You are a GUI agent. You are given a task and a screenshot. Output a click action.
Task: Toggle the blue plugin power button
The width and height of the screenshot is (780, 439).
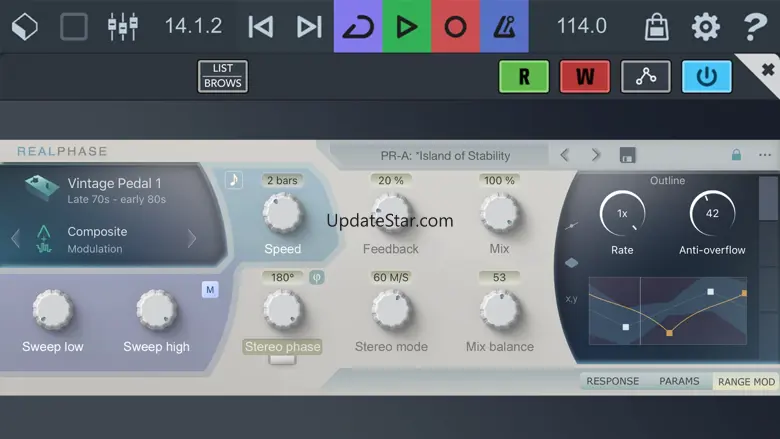pyautogui.click(x=706, y=77)
